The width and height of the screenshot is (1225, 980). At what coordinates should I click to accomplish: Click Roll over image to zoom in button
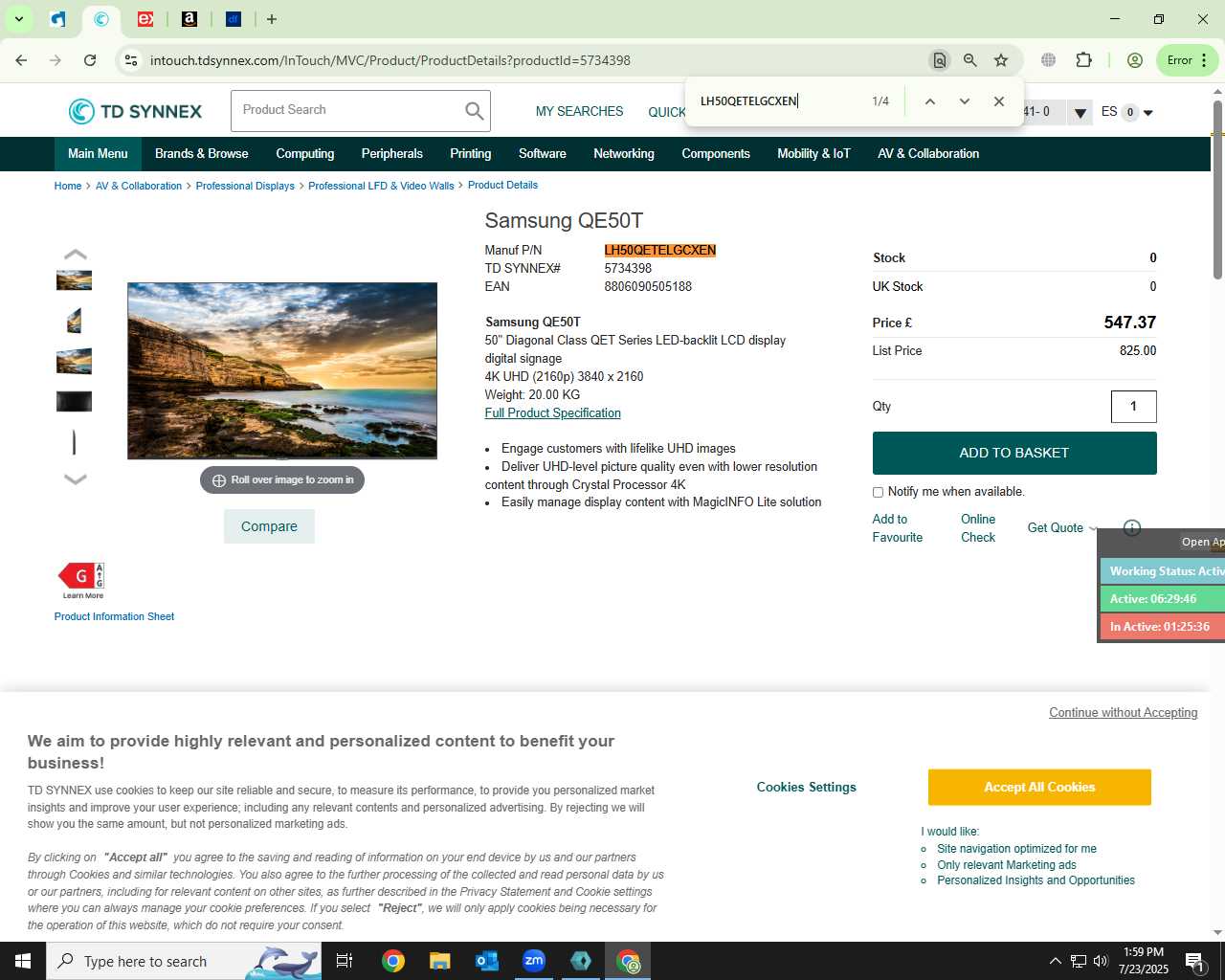pyautogui.click(x=282, y=480)
